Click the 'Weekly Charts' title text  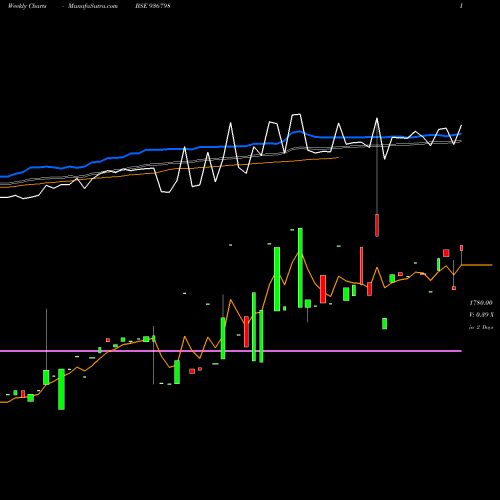click(27, 6)
